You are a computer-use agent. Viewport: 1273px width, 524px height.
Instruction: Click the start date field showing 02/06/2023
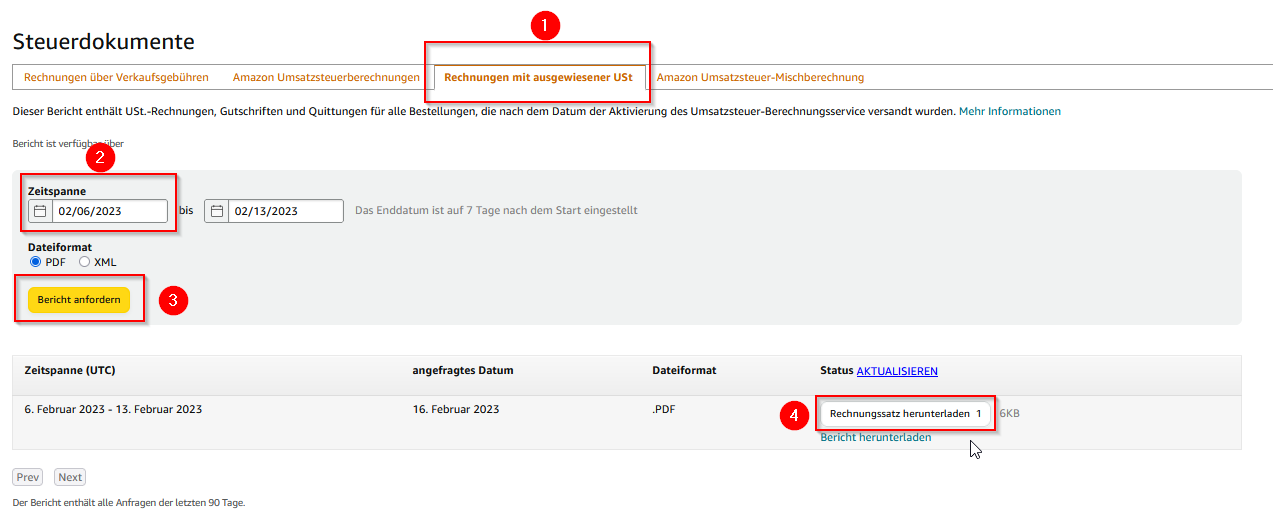[x=109, y=211]
